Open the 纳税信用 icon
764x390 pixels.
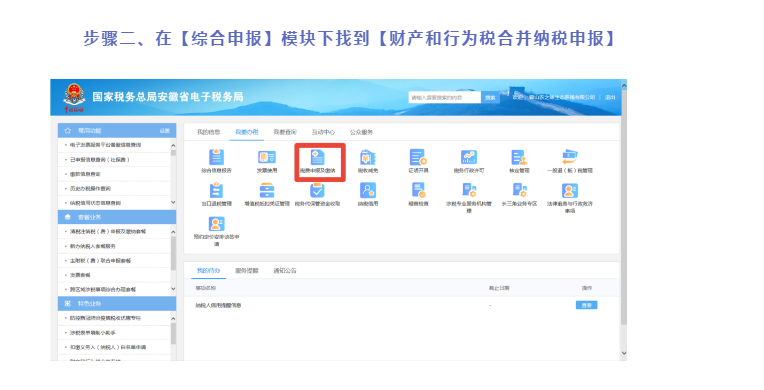(368, 190)
